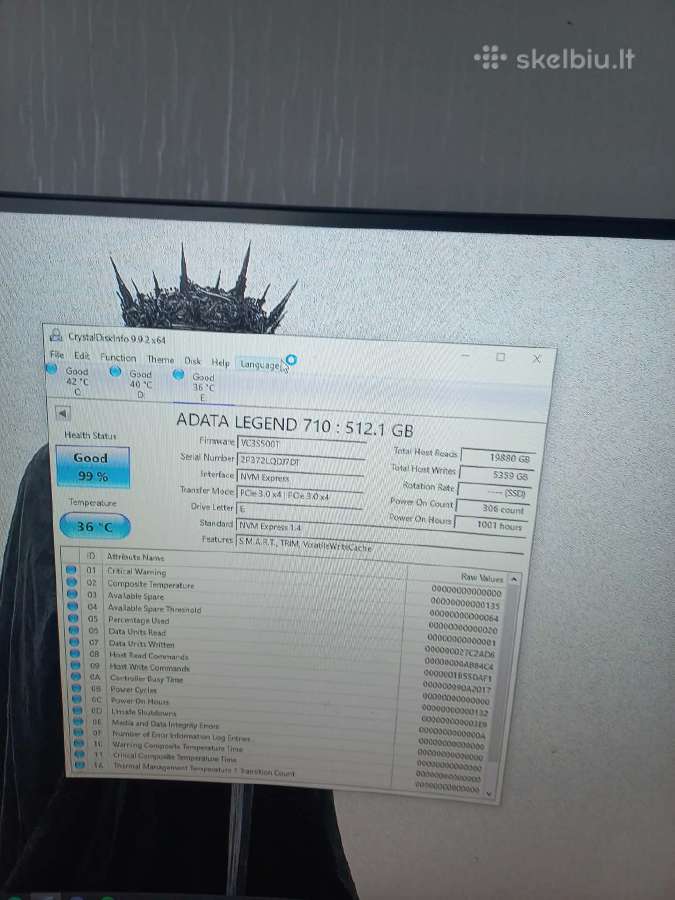Viewport: 675px width, 900px height.
Task: Open the Disk menu
Action: [x=192, y=360]
